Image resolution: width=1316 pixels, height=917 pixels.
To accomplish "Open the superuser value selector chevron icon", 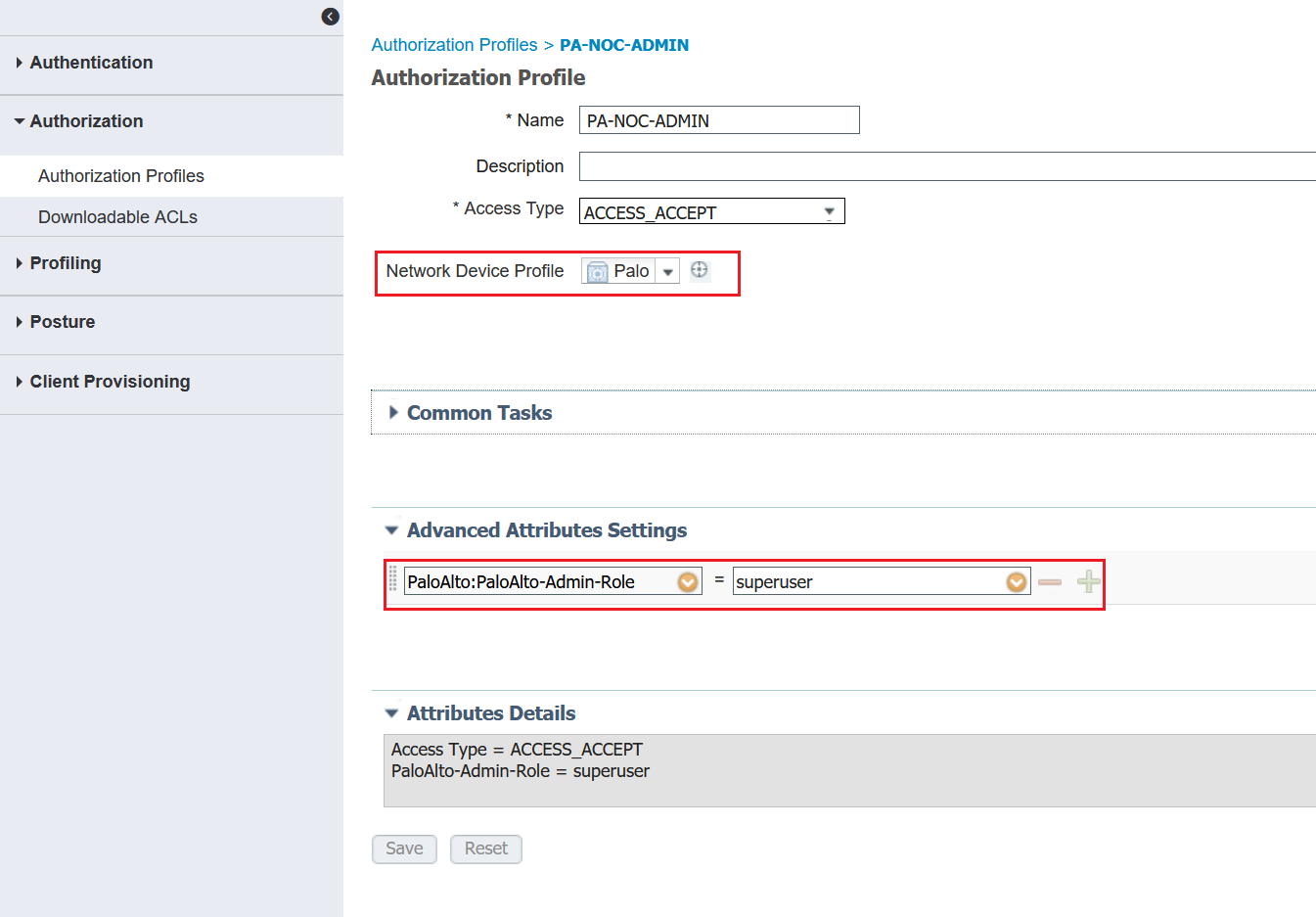I will pyautogui.click(x=1016, y=580).
